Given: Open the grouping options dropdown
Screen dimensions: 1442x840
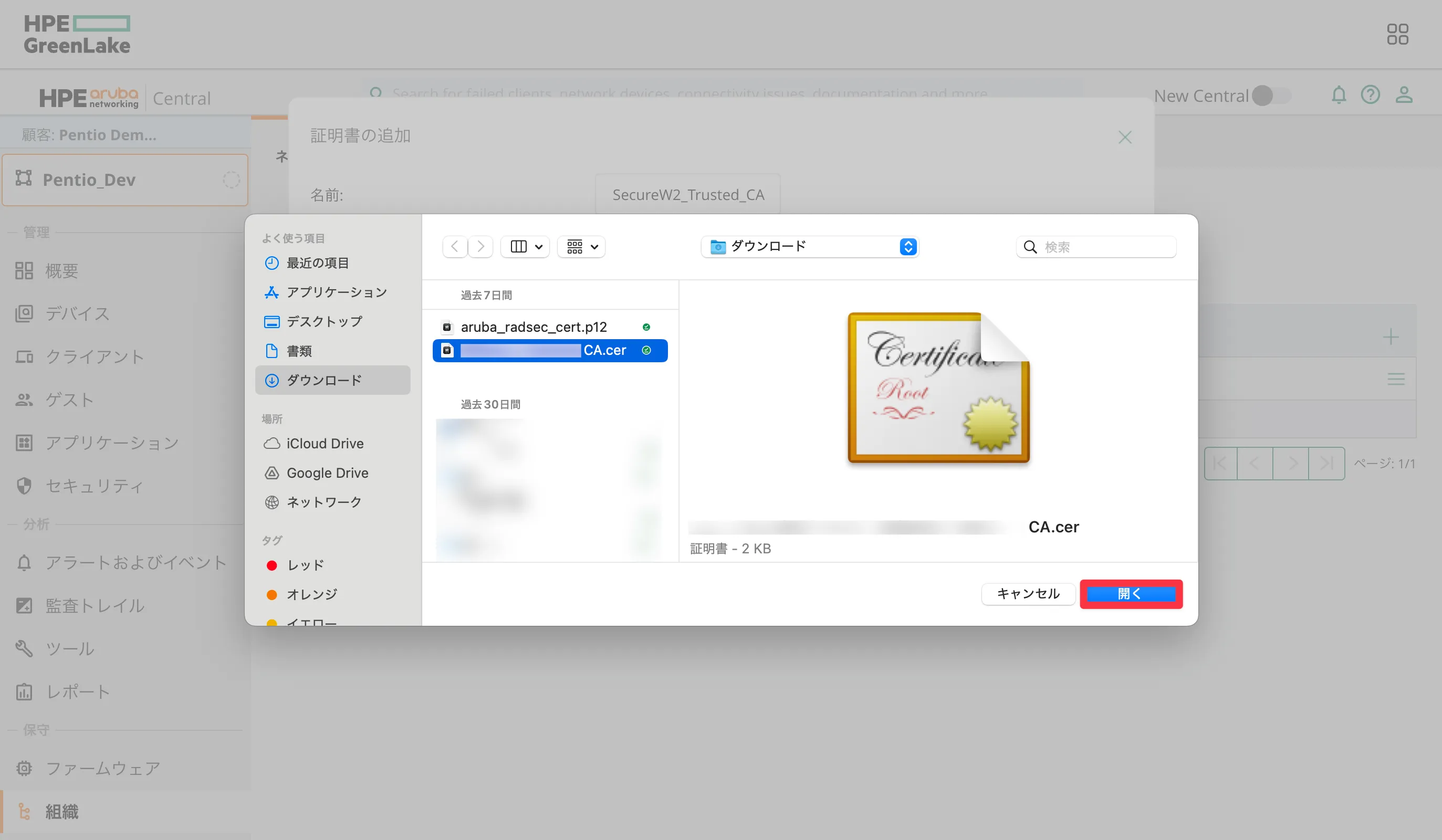Looking at the screenshot, I should coord(581,246).
